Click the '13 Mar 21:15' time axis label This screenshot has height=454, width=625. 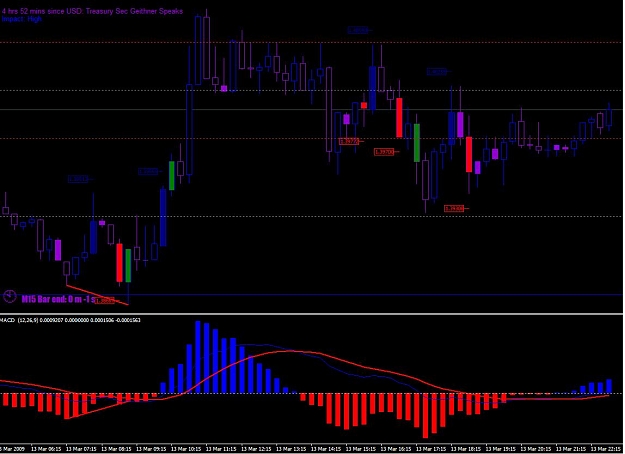click(571, 449)
